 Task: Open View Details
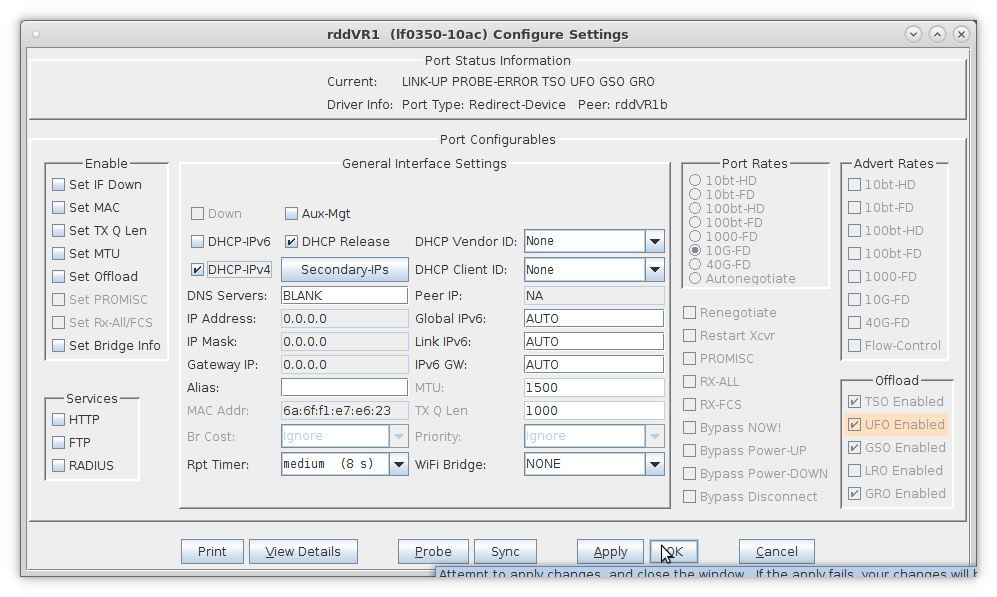[303, 552]
